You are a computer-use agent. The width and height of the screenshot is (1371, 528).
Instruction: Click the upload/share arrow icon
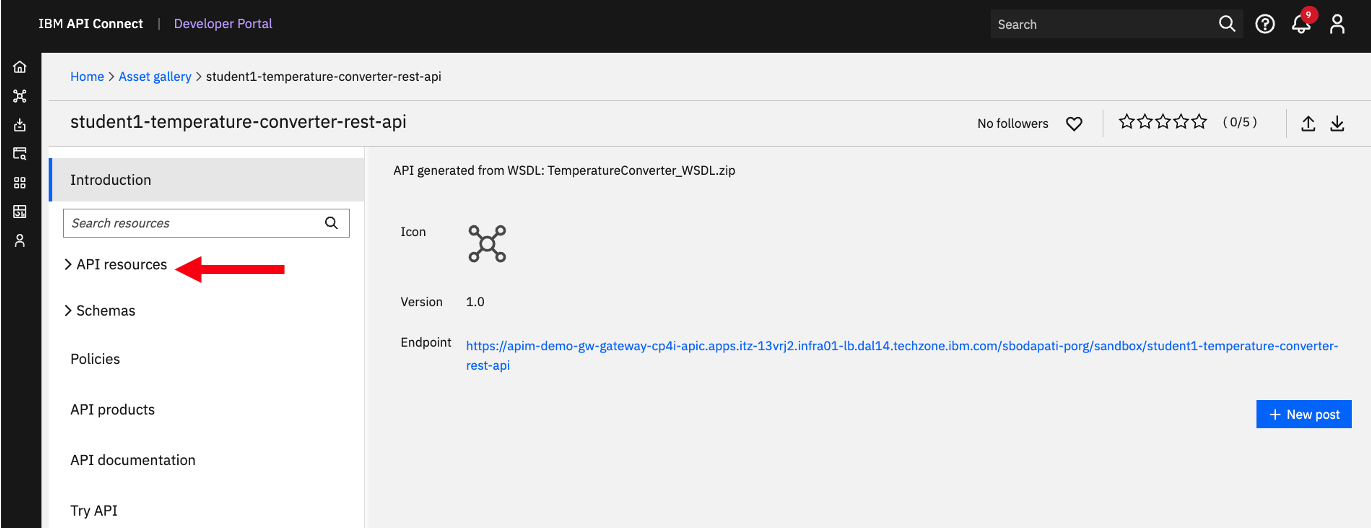pyautogui.click(x=1308, y=124)
